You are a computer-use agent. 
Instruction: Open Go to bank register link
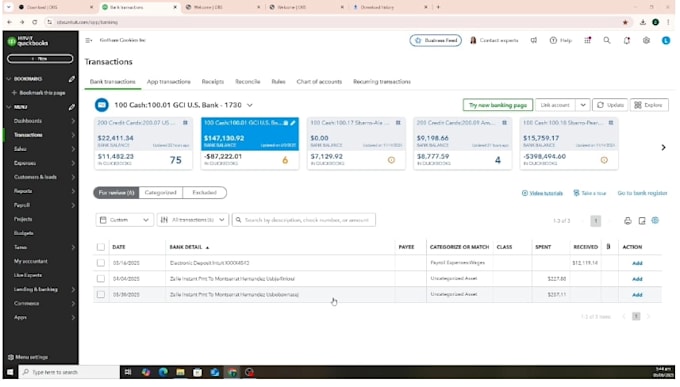642,193
